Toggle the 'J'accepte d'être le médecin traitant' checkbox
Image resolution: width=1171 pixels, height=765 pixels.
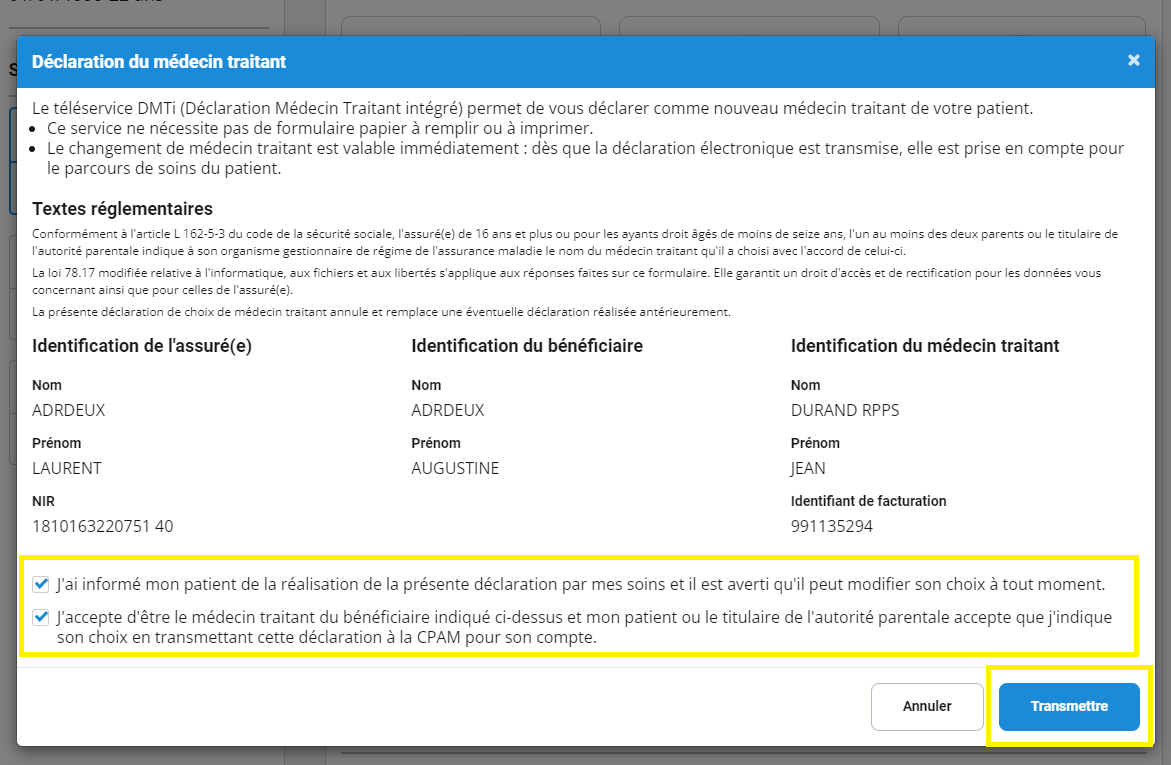41,618
